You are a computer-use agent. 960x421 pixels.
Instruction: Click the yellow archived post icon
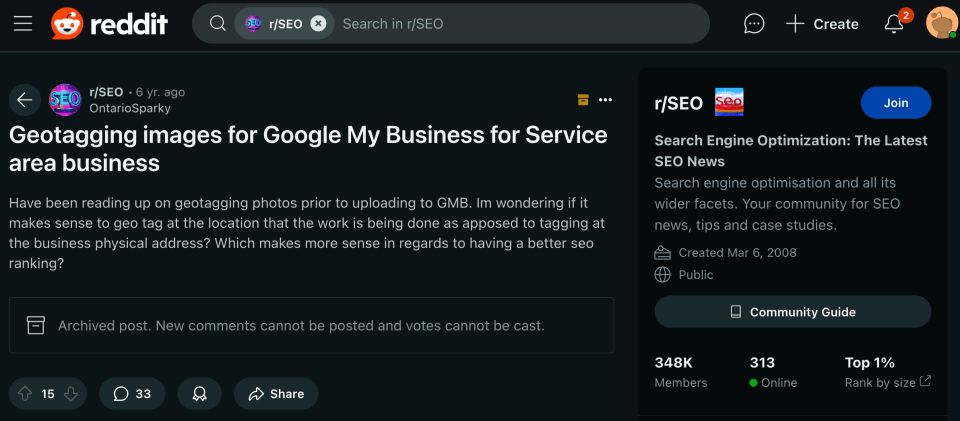click(583, 100)
